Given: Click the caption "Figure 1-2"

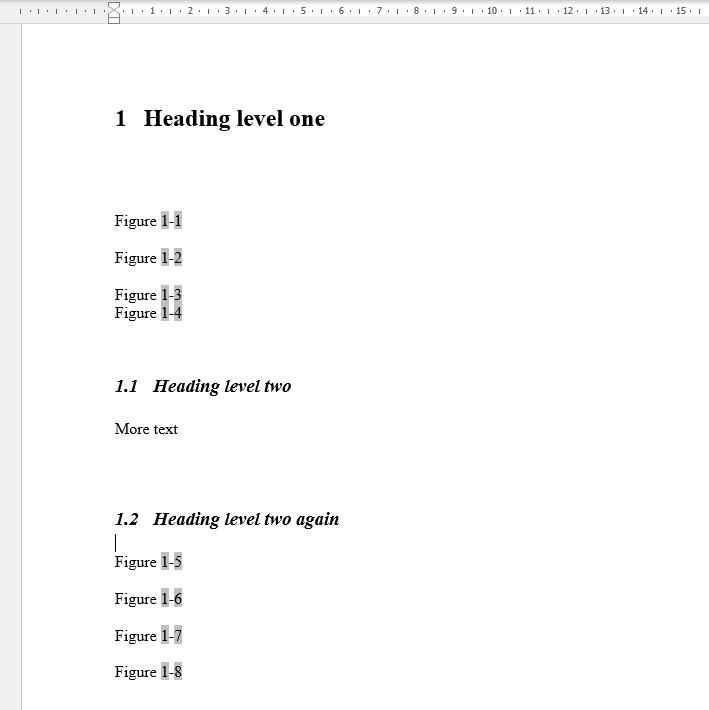Looking at the screenshot, I should pos(149,258).
